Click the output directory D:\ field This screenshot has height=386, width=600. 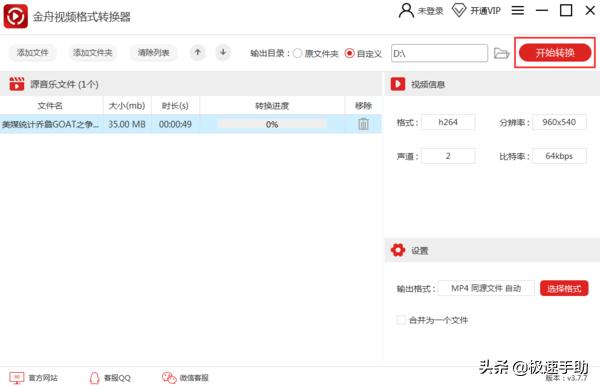point(439,53)
